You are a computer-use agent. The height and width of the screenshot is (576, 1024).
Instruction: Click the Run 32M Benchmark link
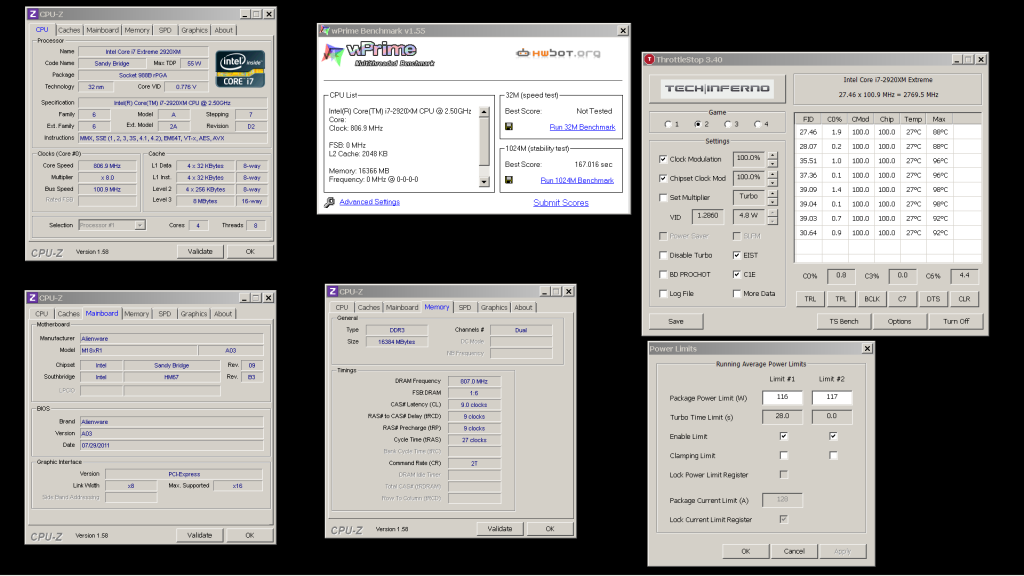(x=583, y=127)
